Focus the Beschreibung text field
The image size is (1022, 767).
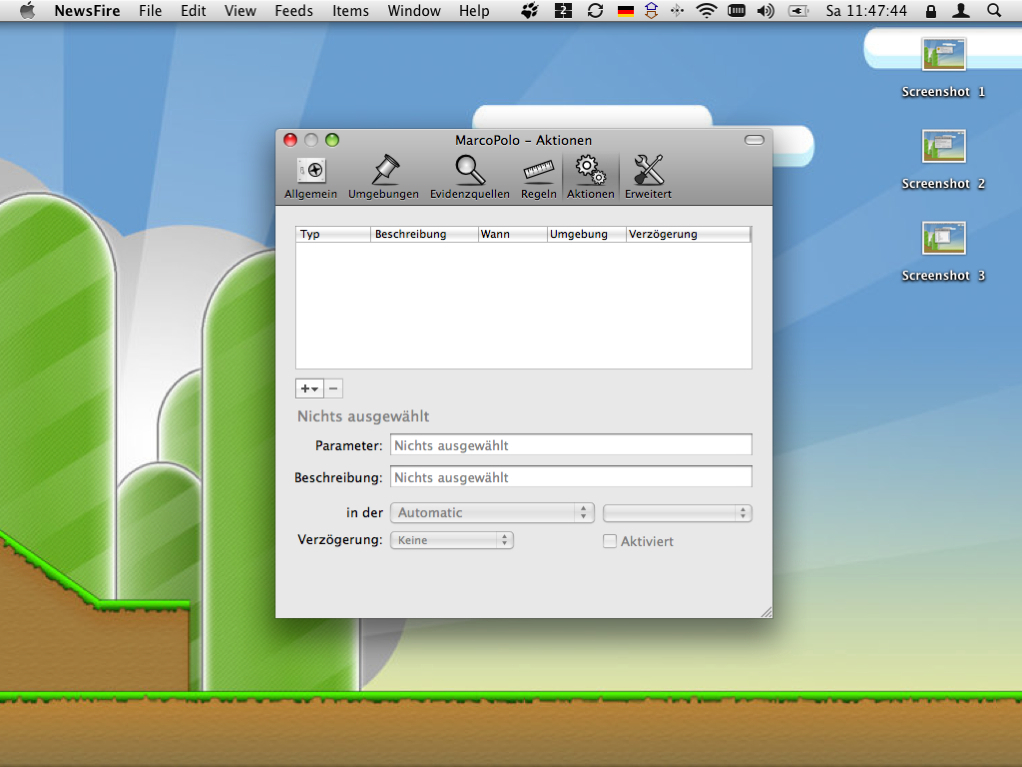[x=570, y=477]
